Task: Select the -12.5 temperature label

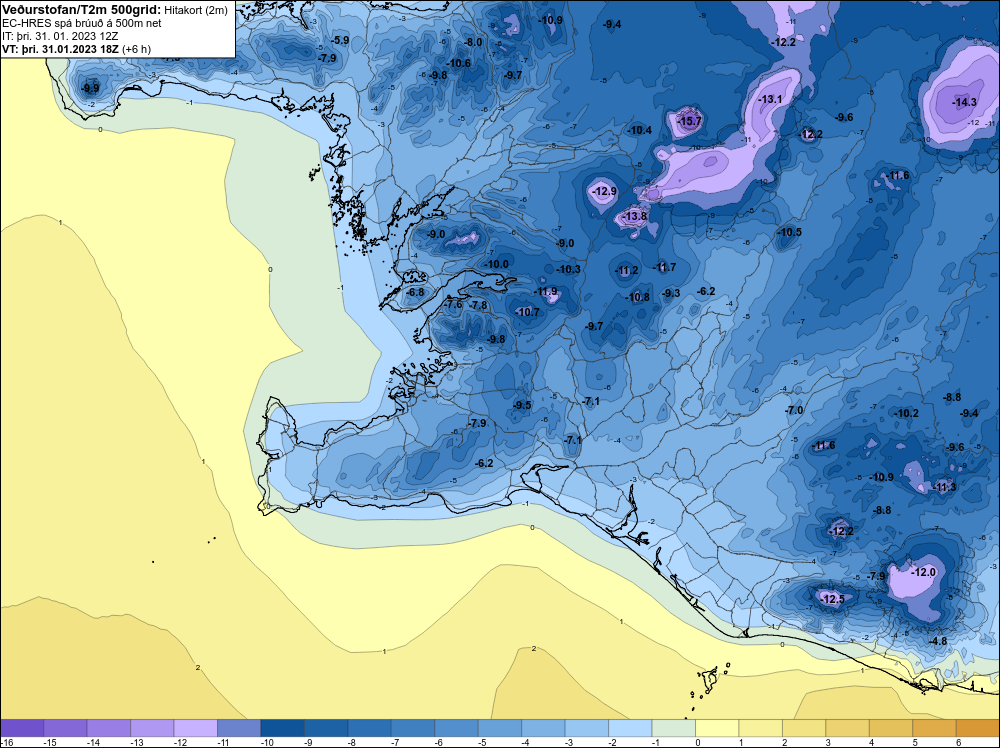Action: 832,599
